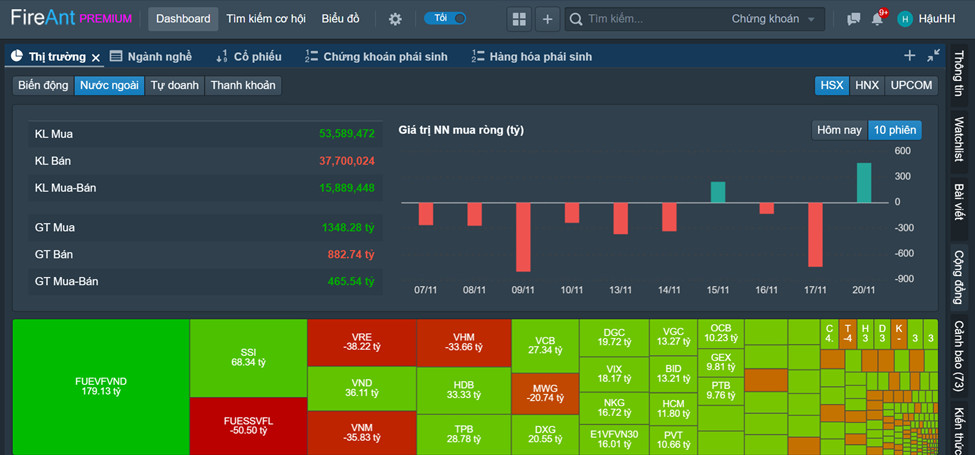Open the Chứng khoán search type dropdown

click(773, 19)
